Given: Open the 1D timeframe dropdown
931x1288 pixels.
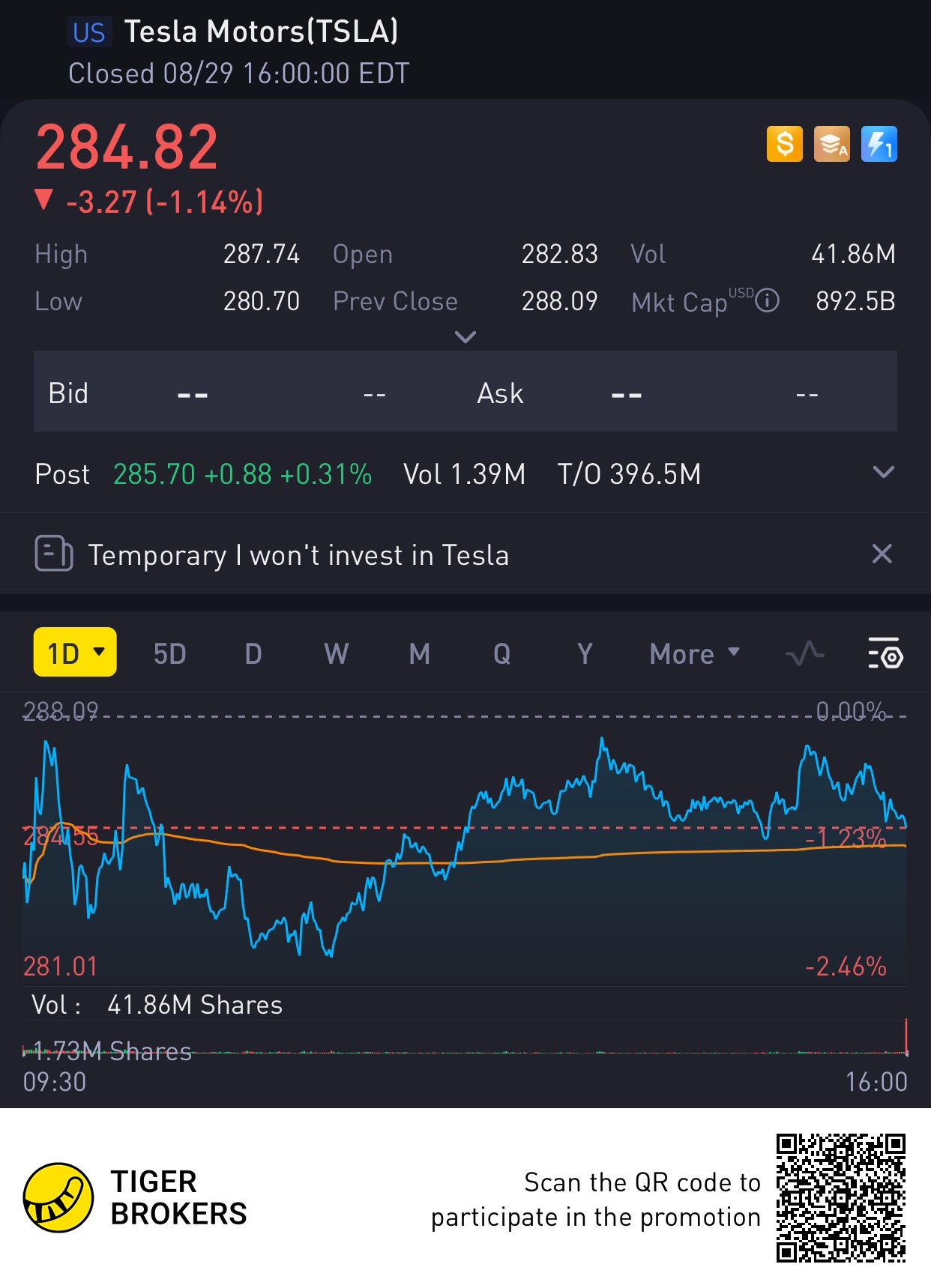Looking at the screenshot, I should pos(75,653).
